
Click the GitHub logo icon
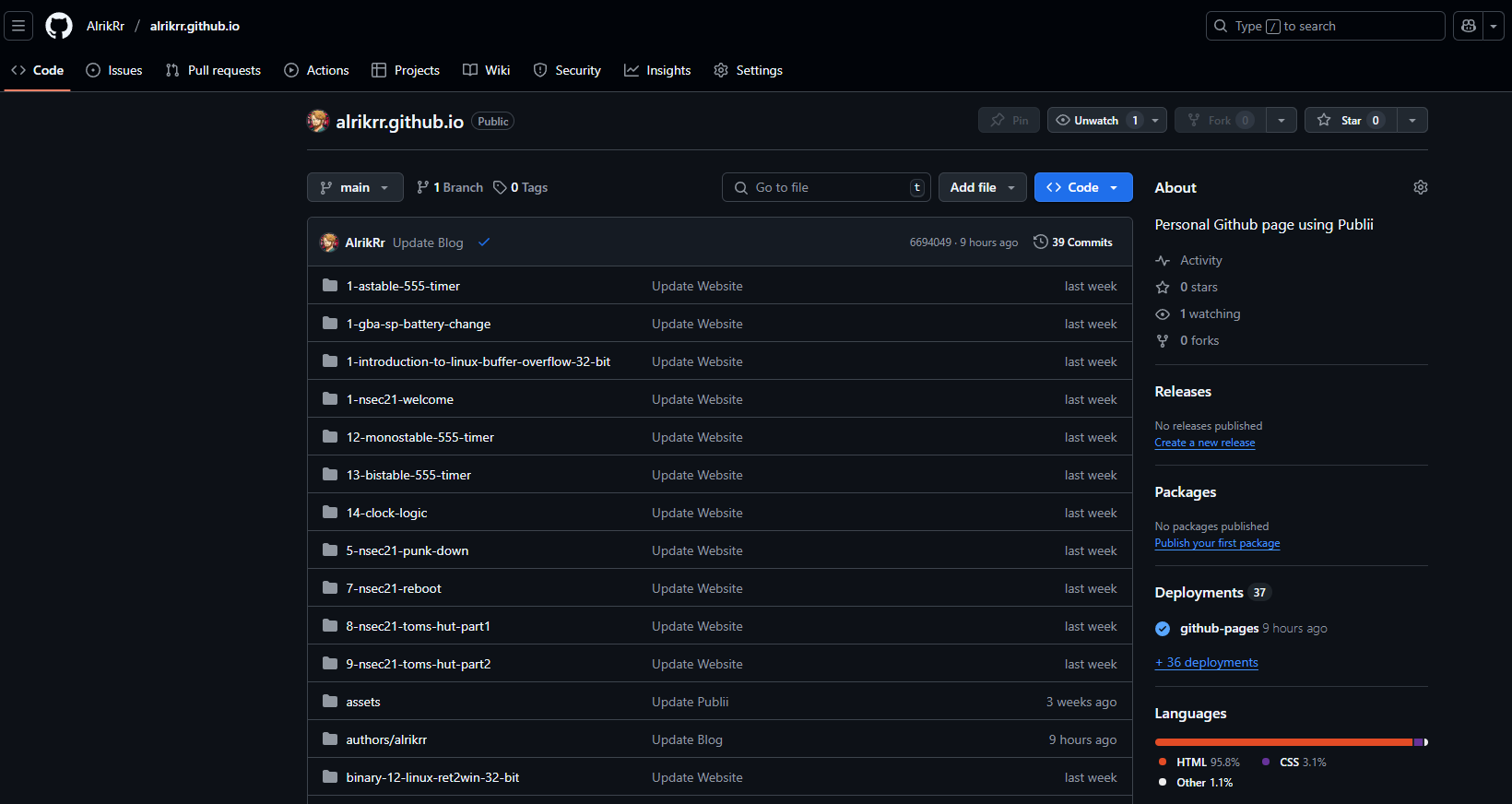click(59, 26)
